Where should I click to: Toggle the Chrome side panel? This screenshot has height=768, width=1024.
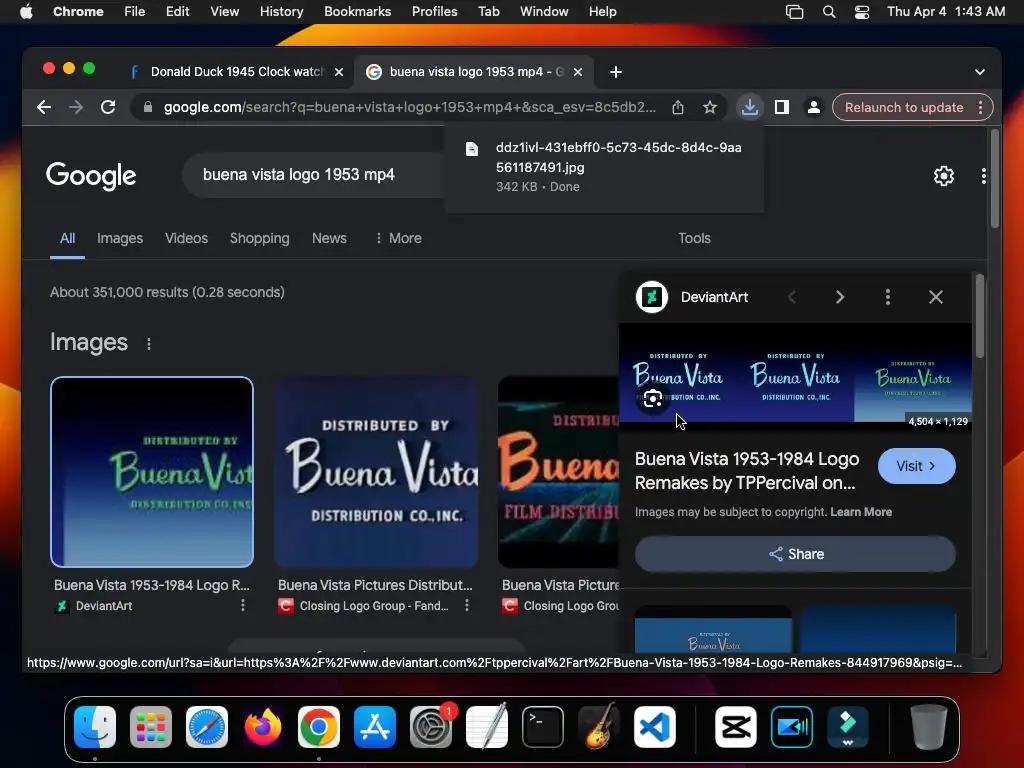782,107
